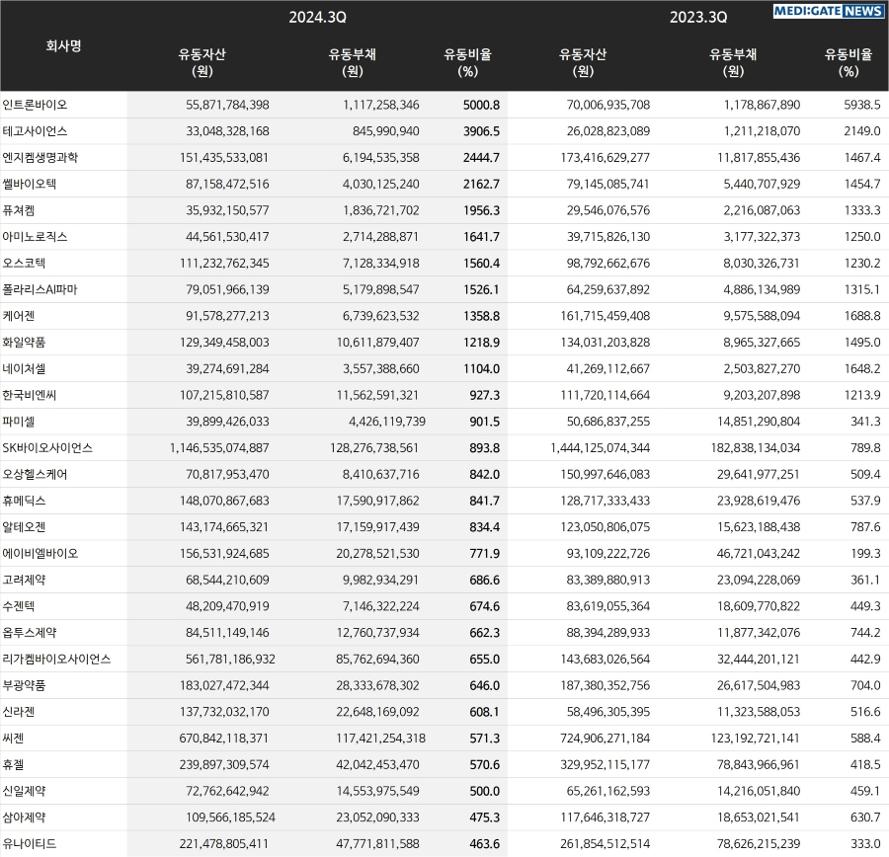The image size is (889, 857).
Task: Click company name 부광약품
Action: [24, 685]
